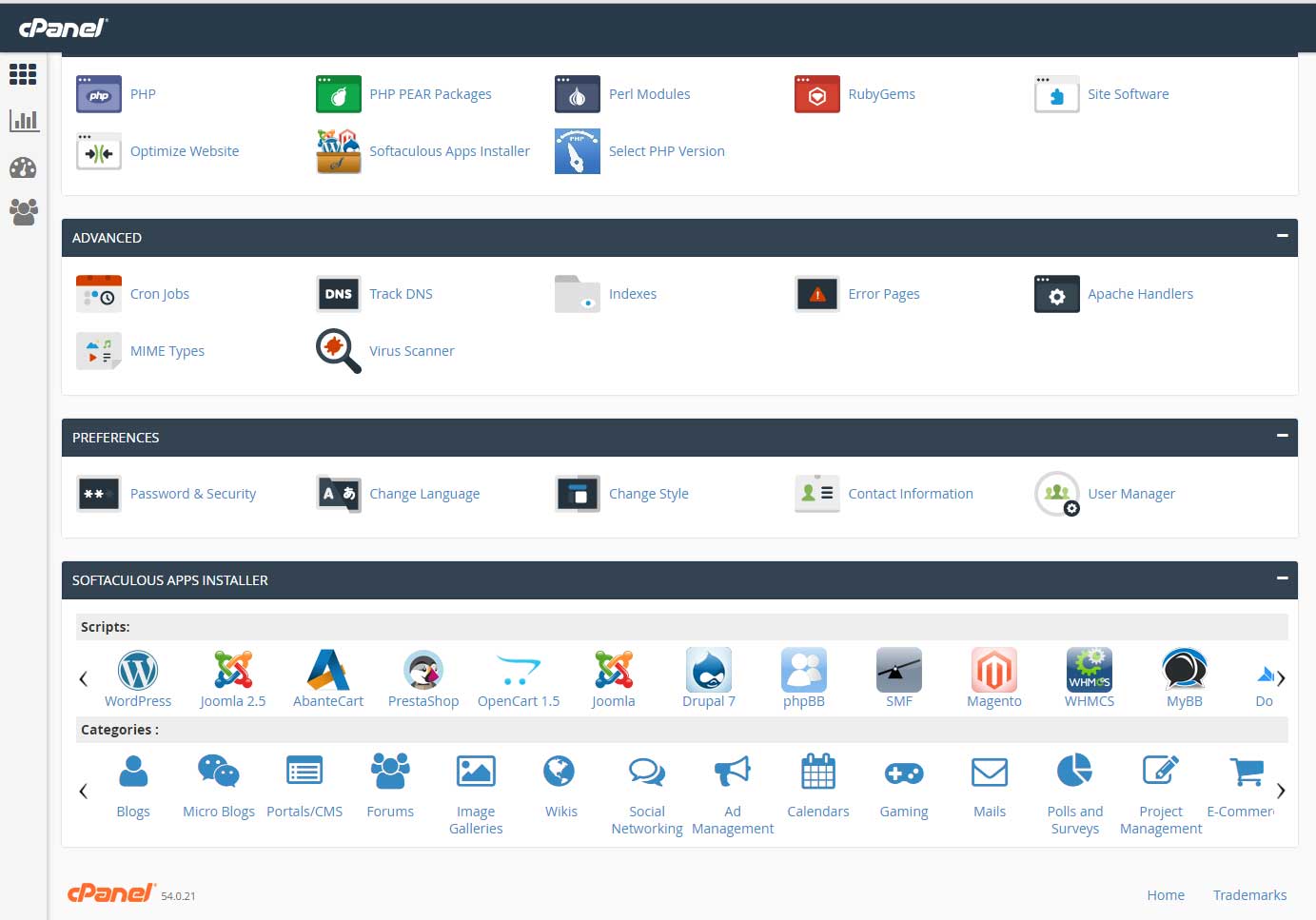Open the PHP configuration icon
Screen dimensions: 1316x920
point(99,94)
